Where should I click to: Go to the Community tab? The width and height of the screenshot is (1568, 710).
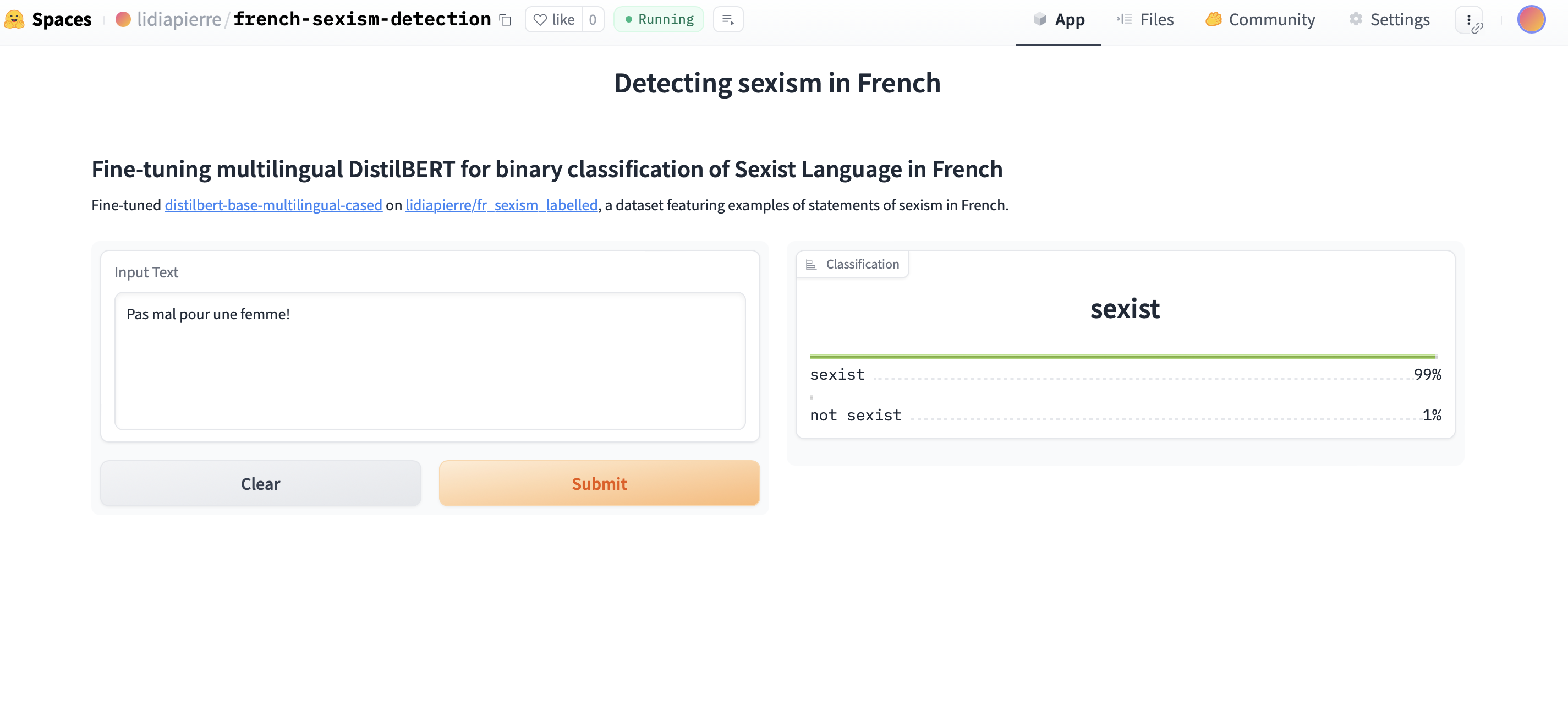click(1260, 19)
